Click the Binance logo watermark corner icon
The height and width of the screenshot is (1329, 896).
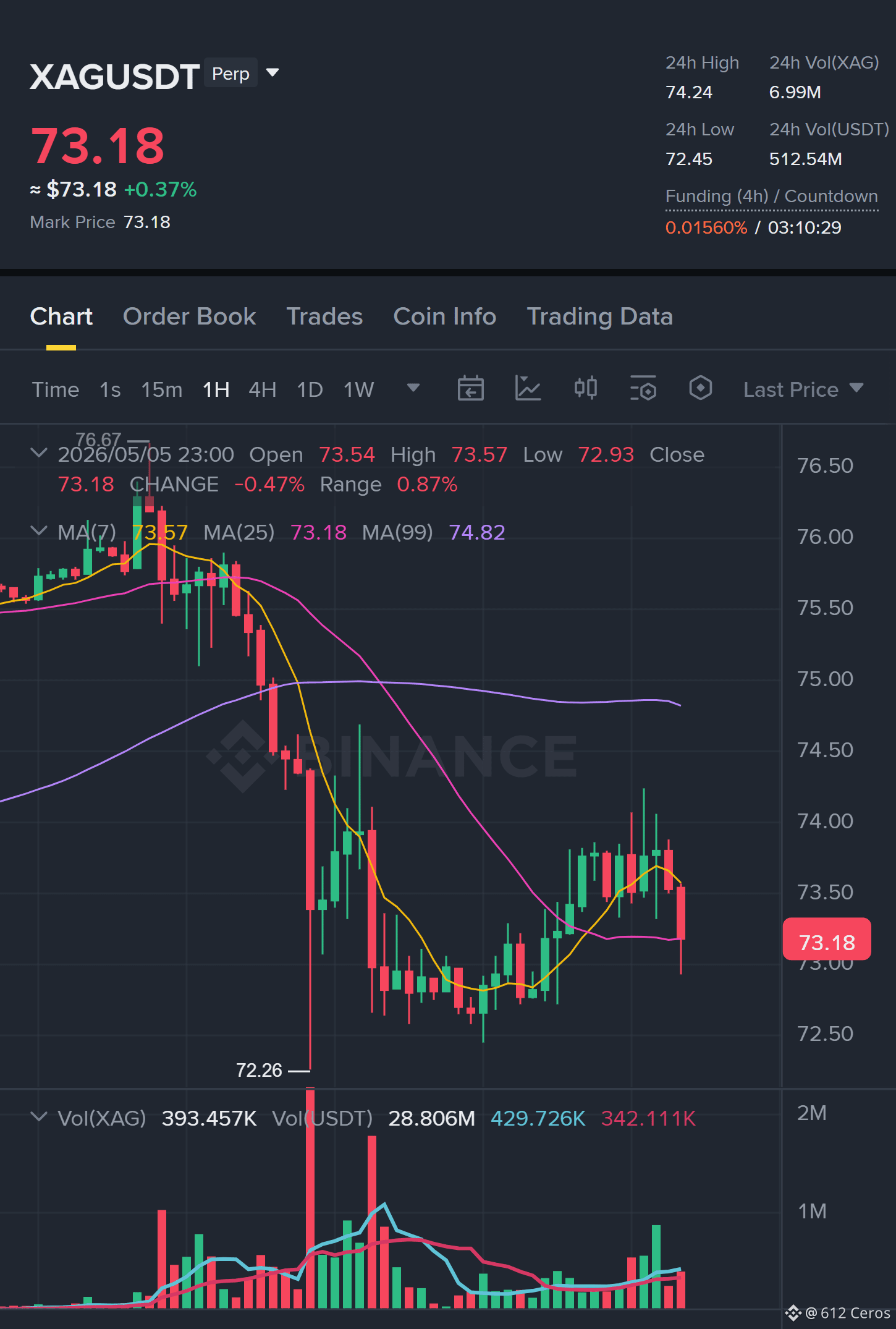pyautogui.click(x=793, y=1313)
